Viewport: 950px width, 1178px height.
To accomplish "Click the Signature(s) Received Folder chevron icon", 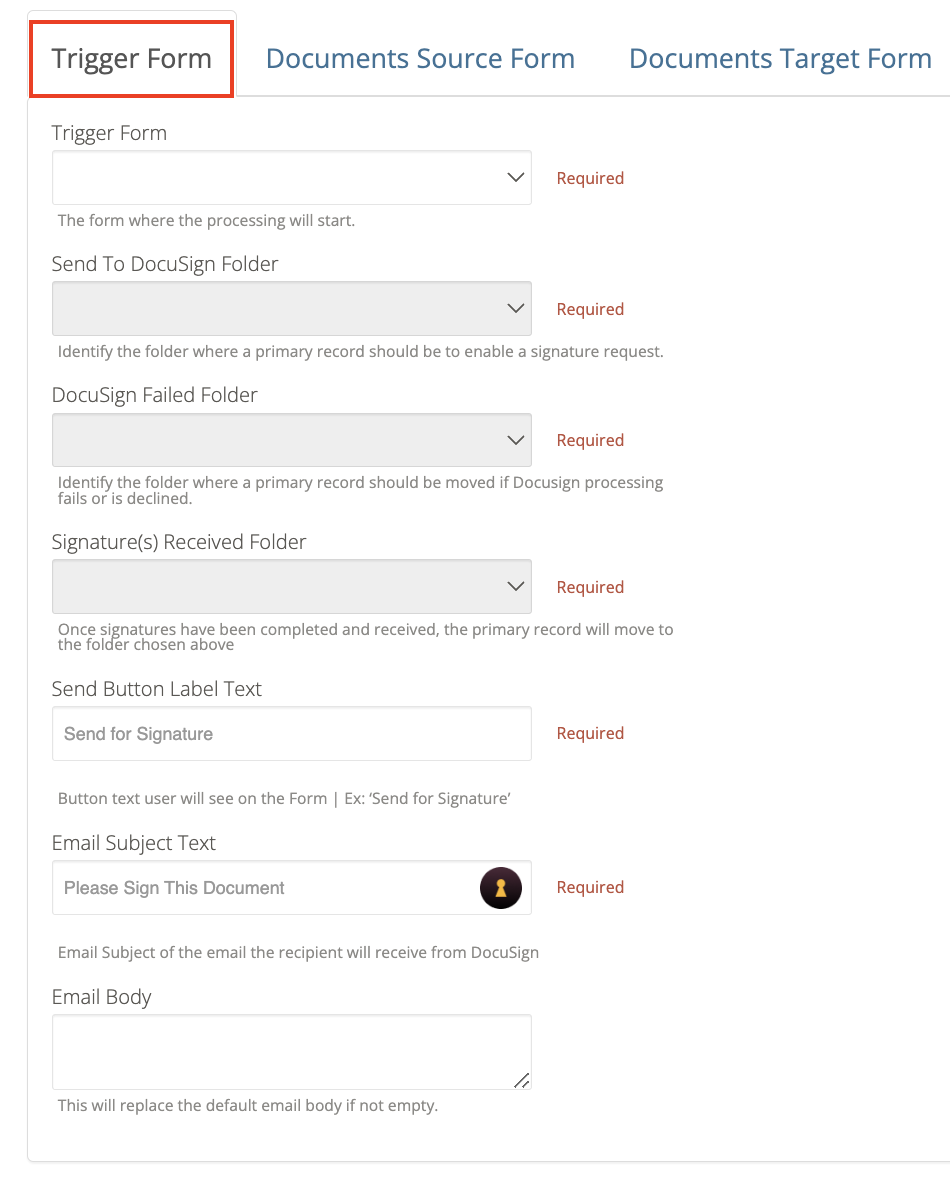I will coord(515,586).
